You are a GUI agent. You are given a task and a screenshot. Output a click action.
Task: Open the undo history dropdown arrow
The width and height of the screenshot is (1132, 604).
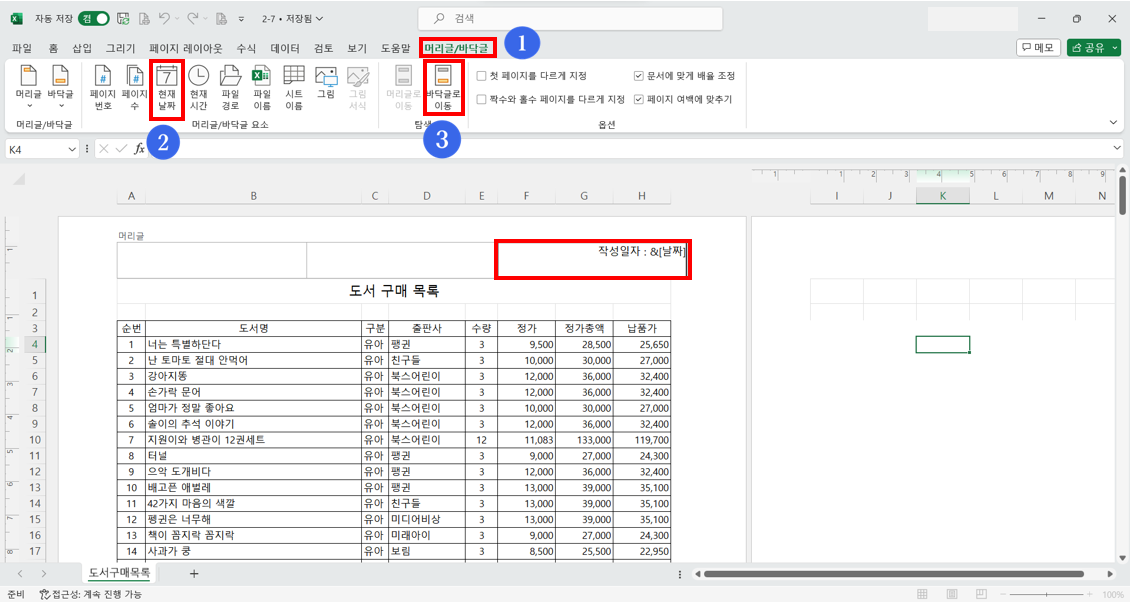178,19
